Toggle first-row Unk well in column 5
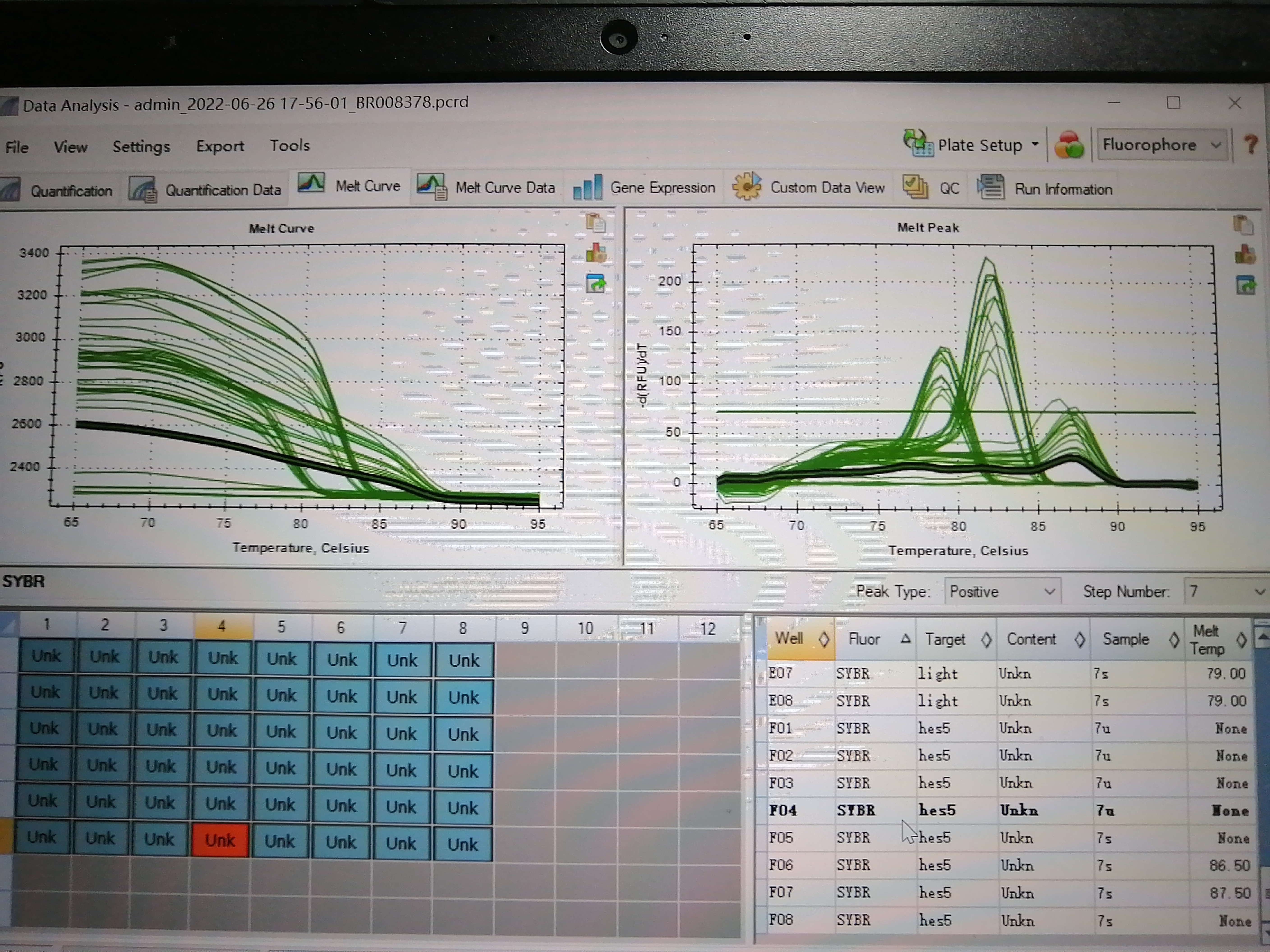1270x952 pixels. (282, 658)
